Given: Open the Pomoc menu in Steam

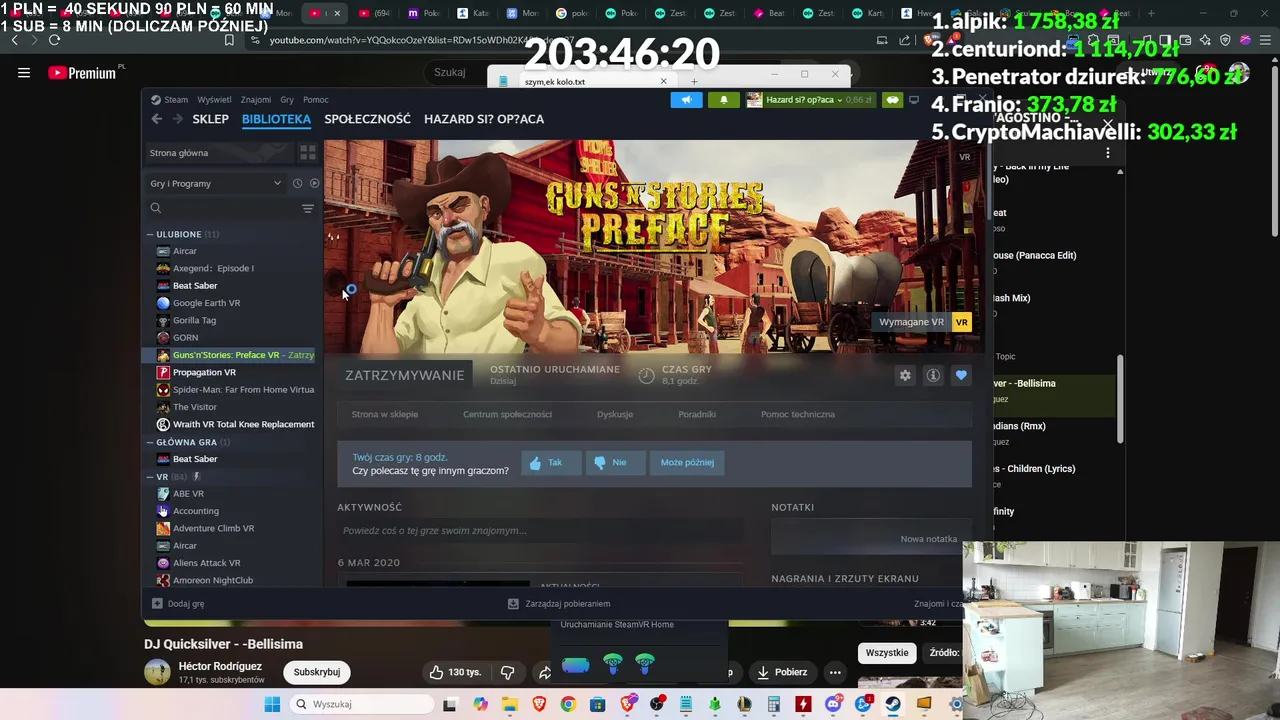Looking at the screenshot, I should [x=316, y=100].
